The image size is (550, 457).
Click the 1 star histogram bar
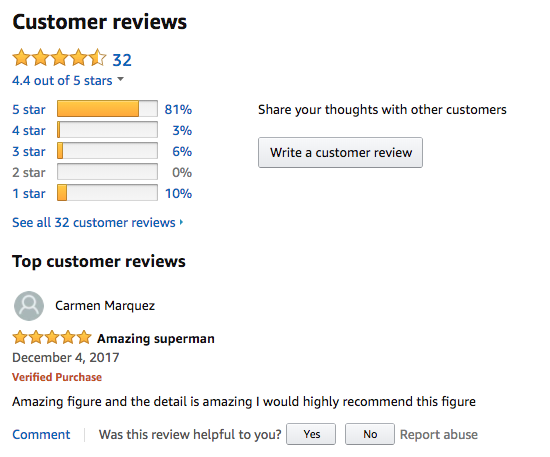(107, 193)
